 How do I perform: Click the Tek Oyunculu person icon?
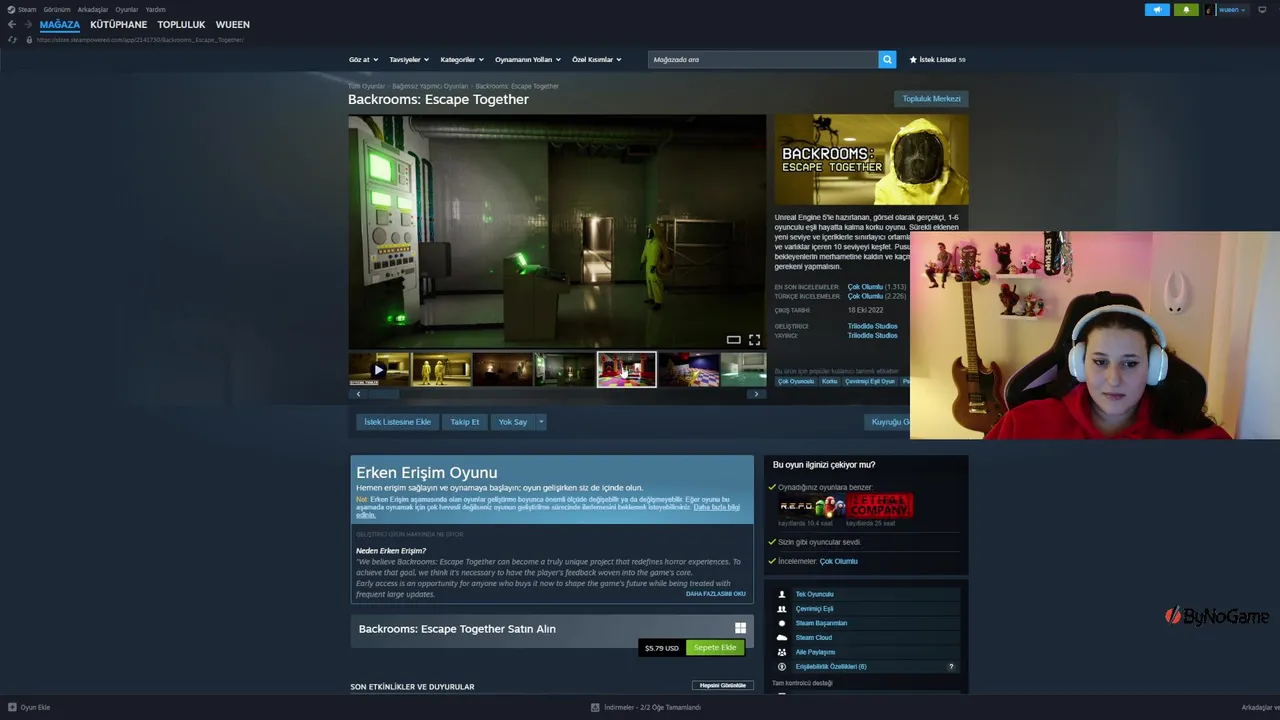point(782,594)
